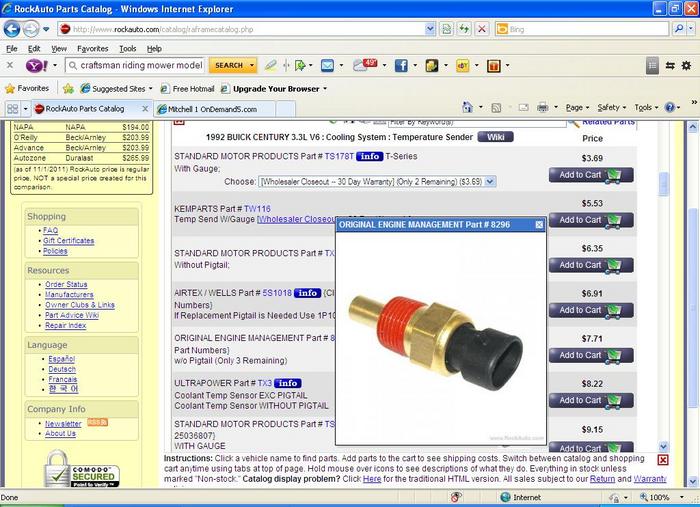
Task: Click in the Bing search box
Action: (x=582, y=29)
